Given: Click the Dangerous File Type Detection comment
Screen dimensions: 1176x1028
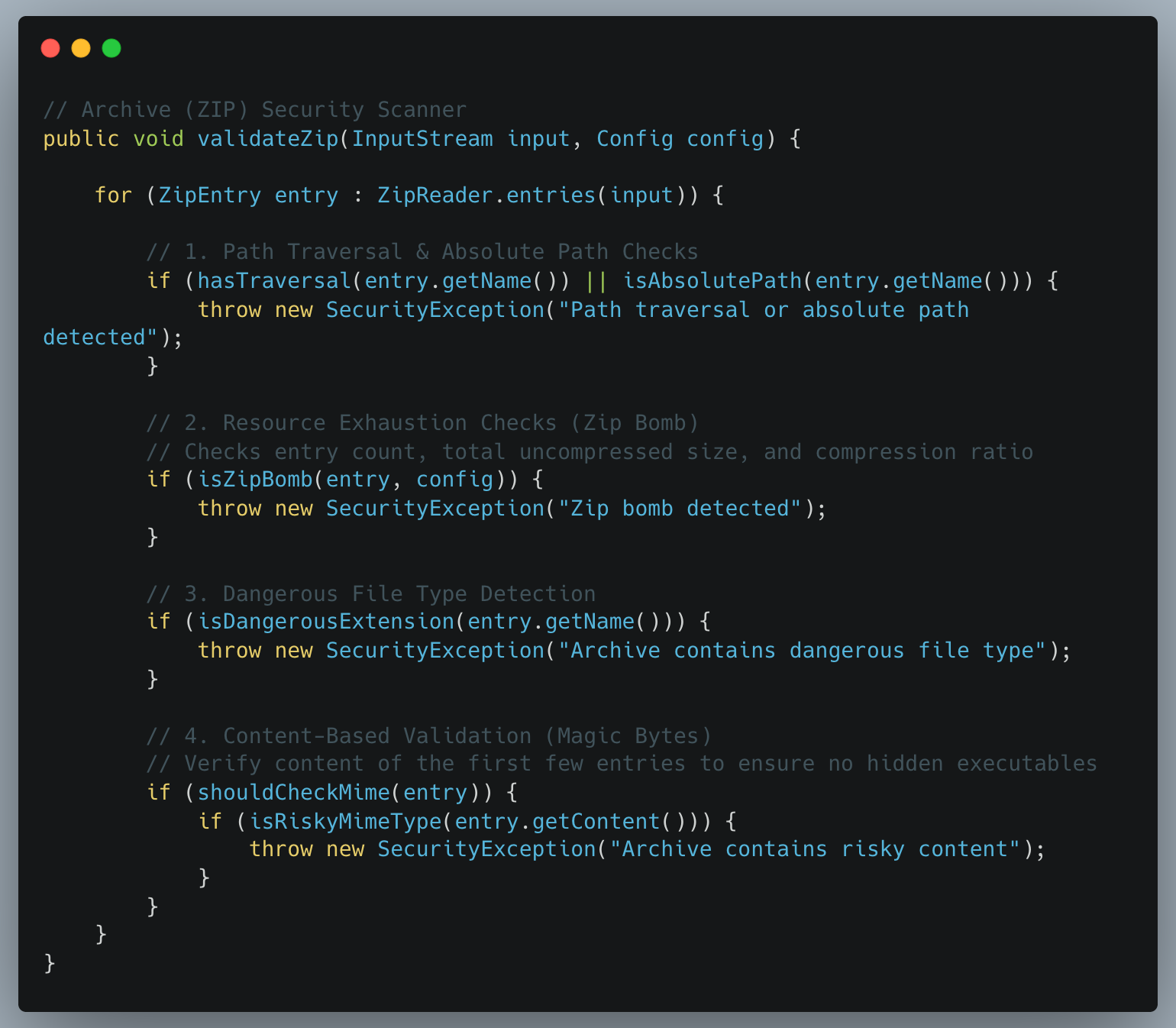Looking at the screenshot, I should point(370,594).
